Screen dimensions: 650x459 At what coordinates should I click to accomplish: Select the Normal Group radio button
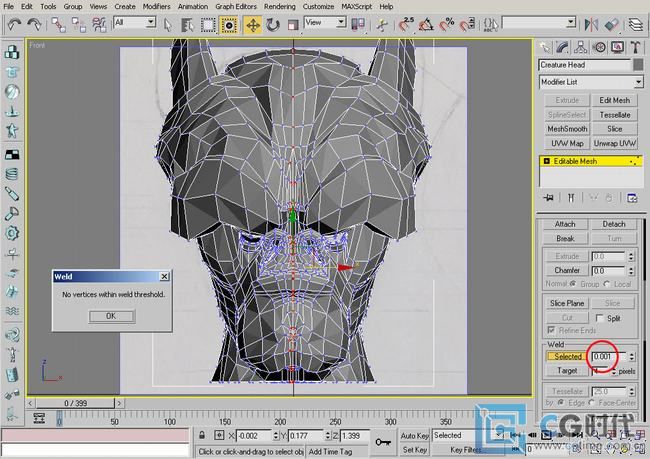tap(573, 284)
